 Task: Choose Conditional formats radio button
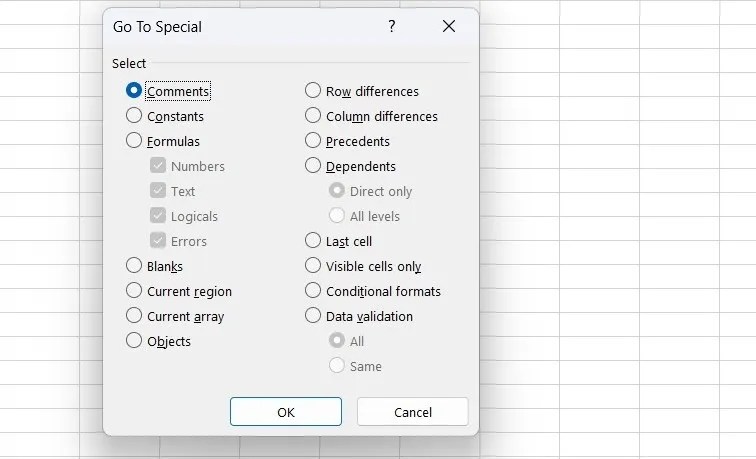[313, 291]
